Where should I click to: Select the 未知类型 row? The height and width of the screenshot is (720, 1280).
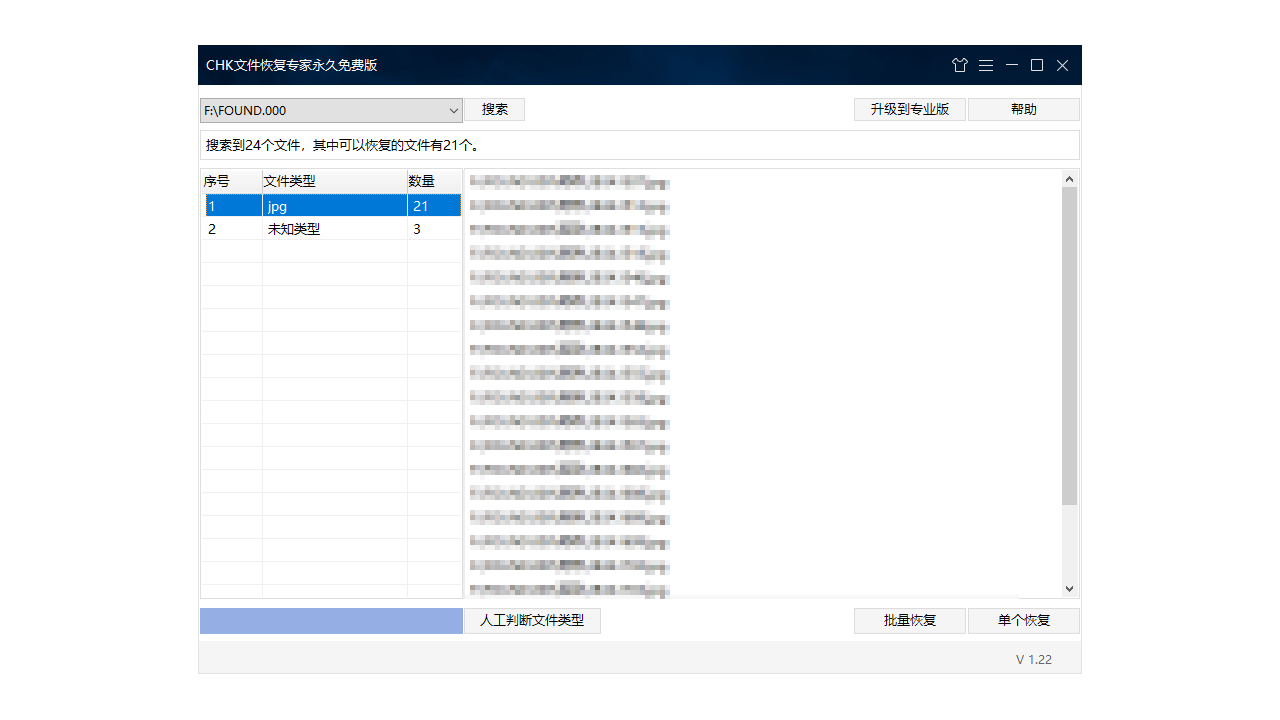[x=332, y=229]
